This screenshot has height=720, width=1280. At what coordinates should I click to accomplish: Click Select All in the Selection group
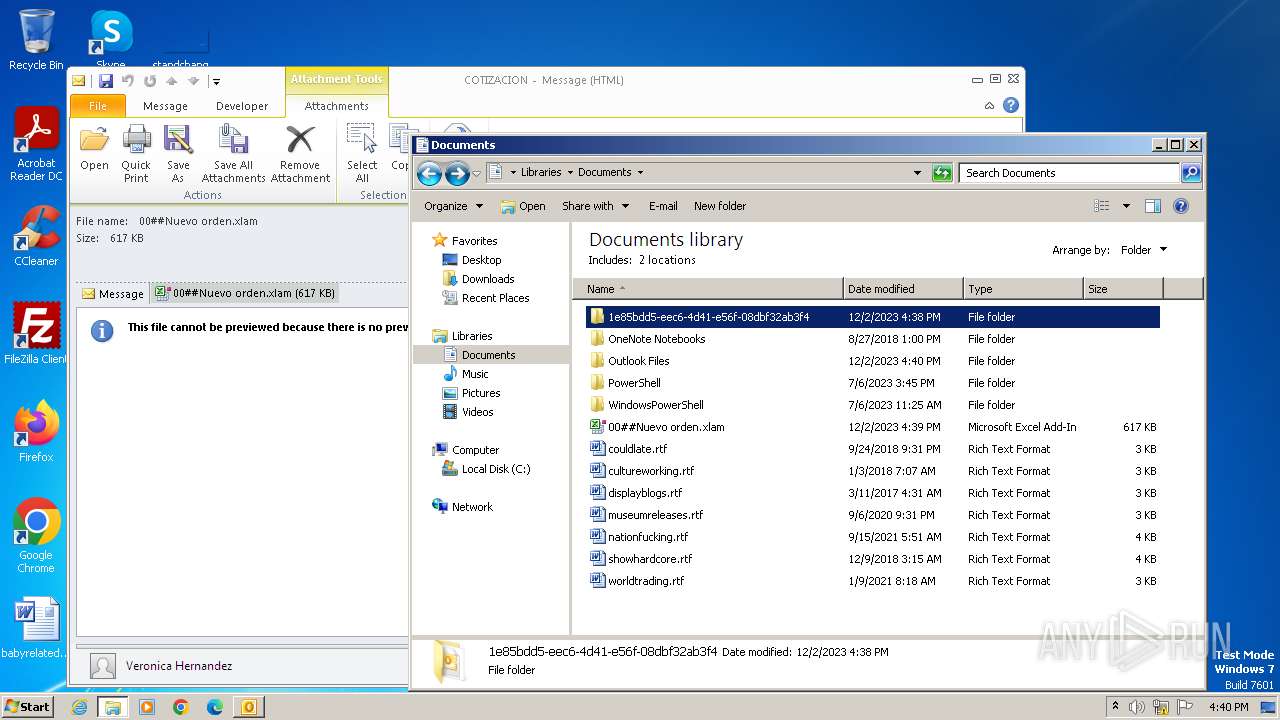362,154
